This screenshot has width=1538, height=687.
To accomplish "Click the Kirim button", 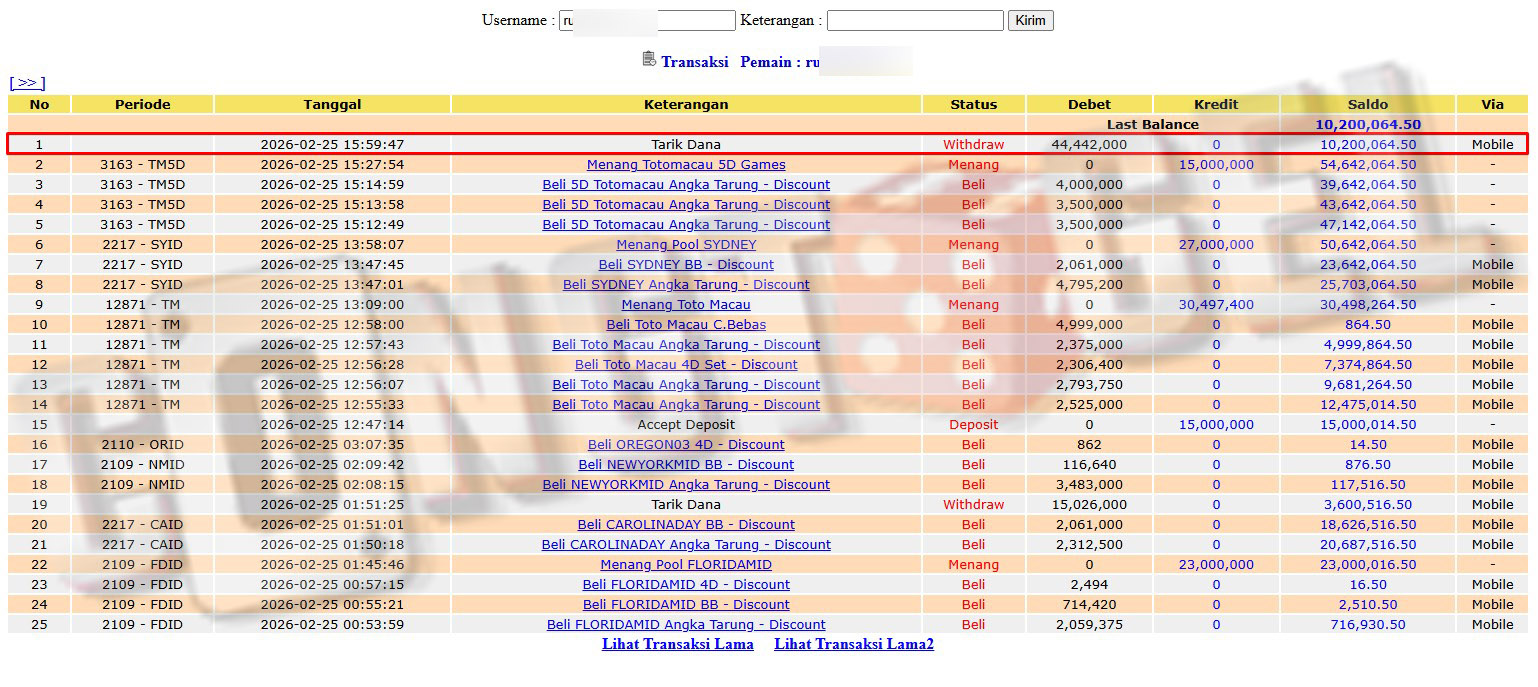I will [1030, 20].
